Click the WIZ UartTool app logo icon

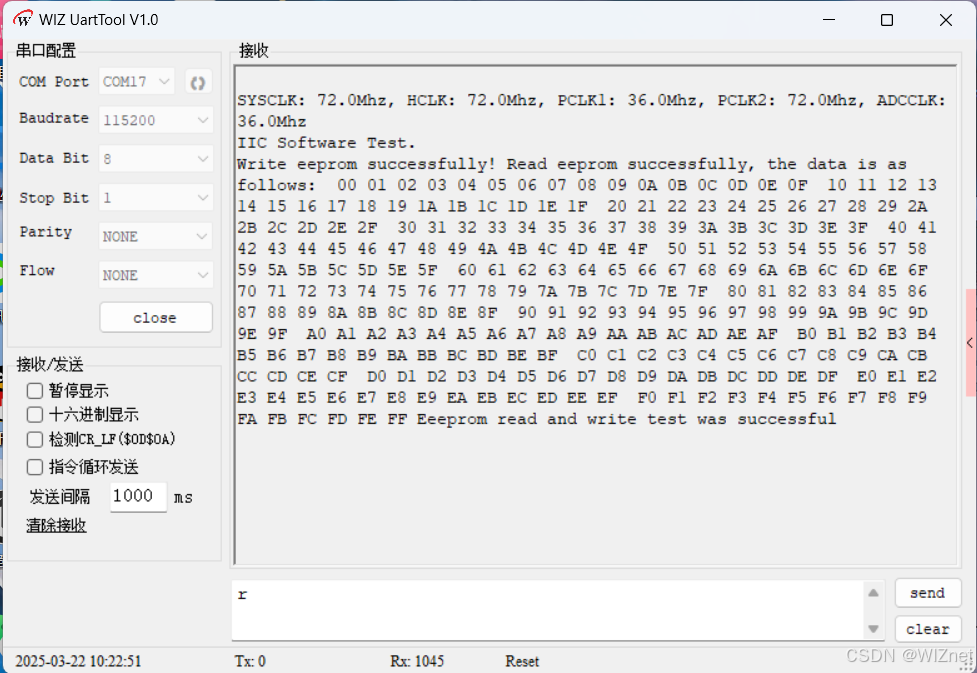(23, 19)
